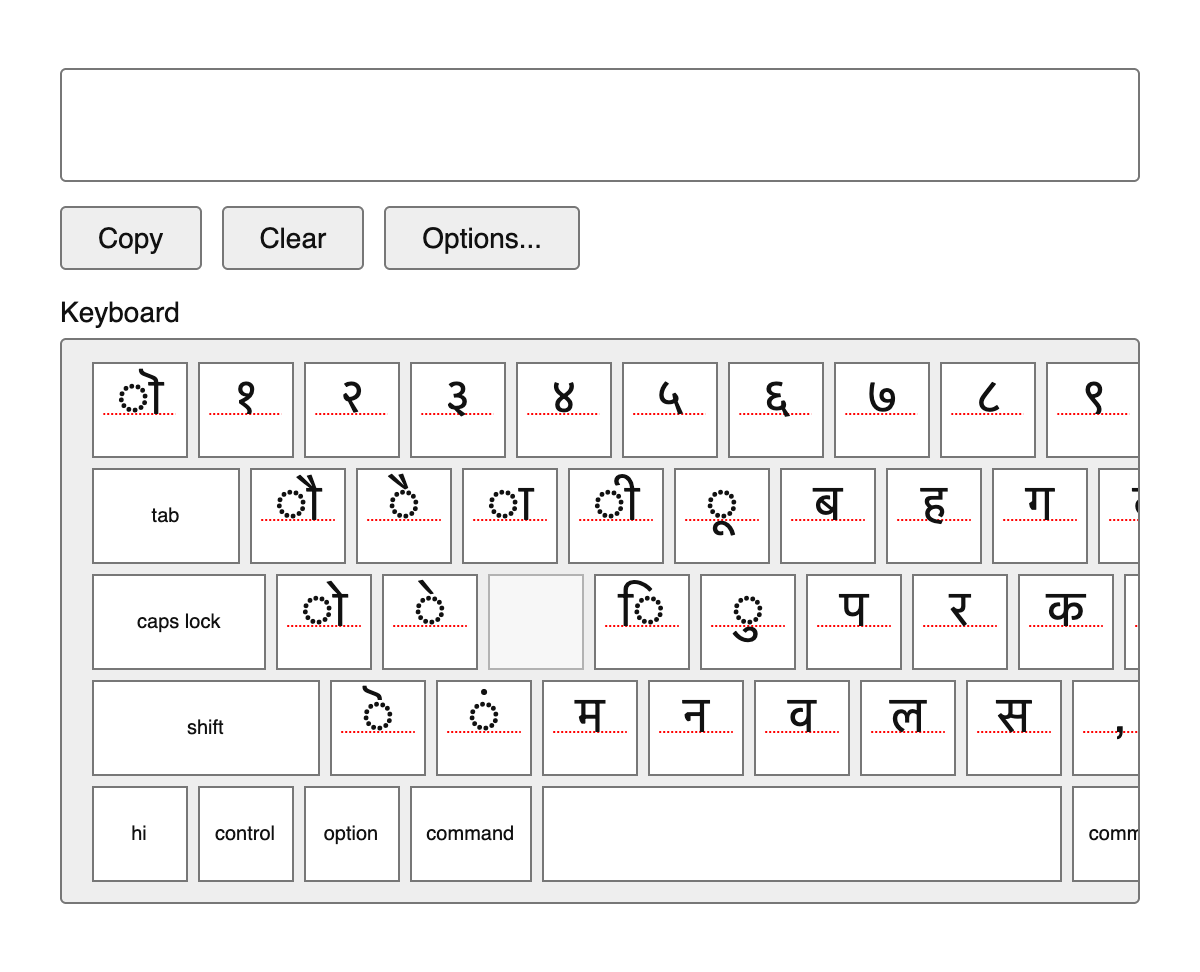
Task: Insert the ू matra key
Action: tap(722, 516)
